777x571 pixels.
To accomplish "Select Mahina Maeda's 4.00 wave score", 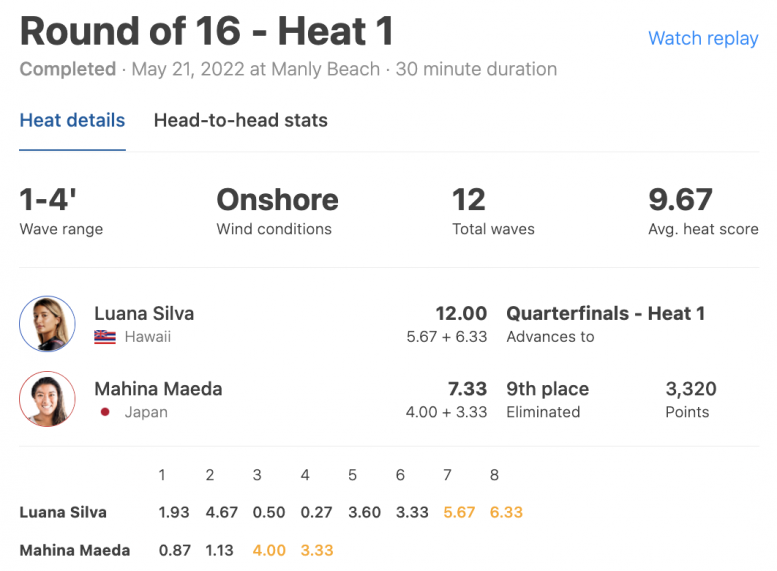I will (x=269, y=550).
